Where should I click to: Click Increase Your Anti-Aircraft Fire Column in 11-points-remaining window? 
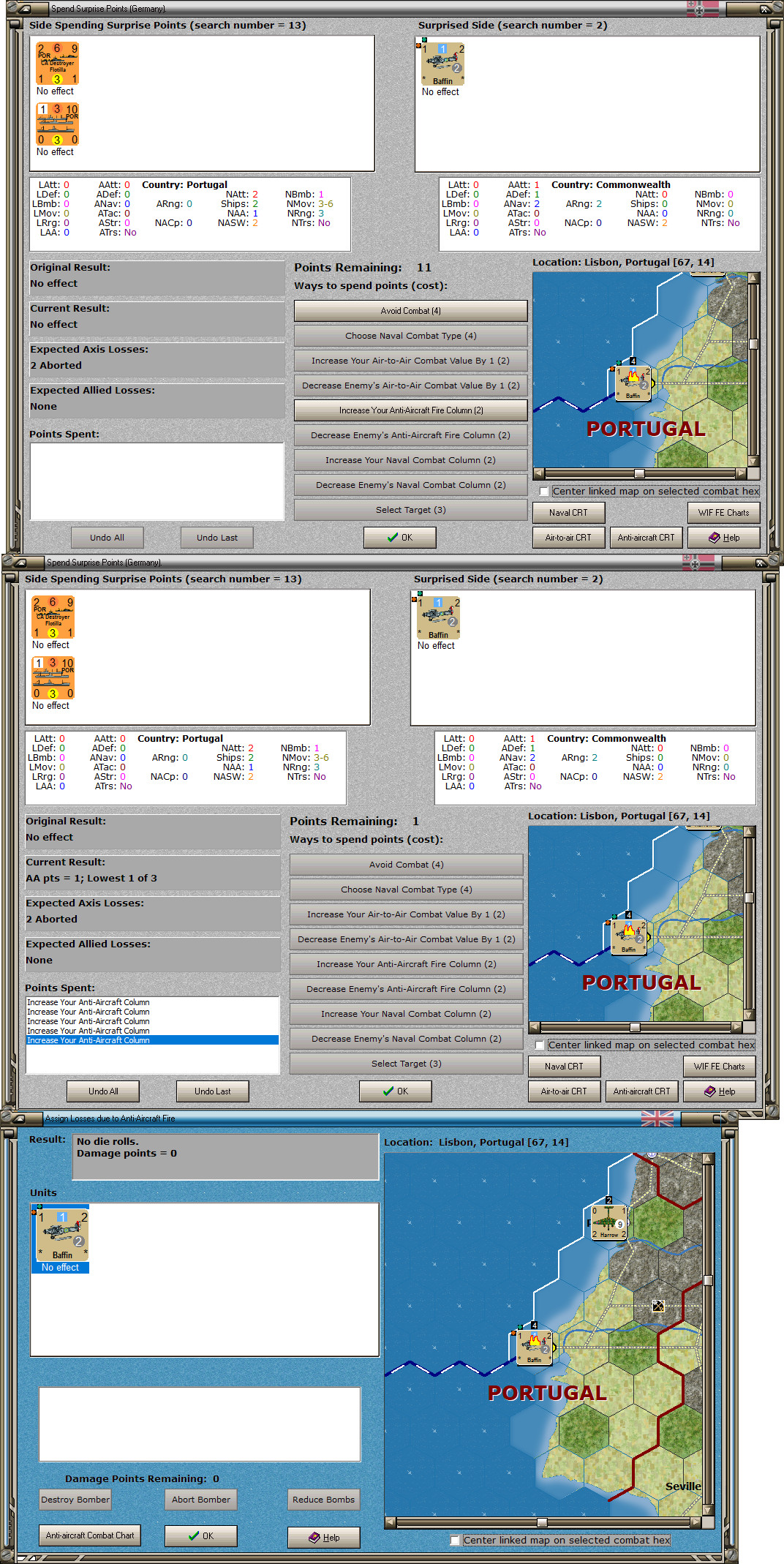410,410
